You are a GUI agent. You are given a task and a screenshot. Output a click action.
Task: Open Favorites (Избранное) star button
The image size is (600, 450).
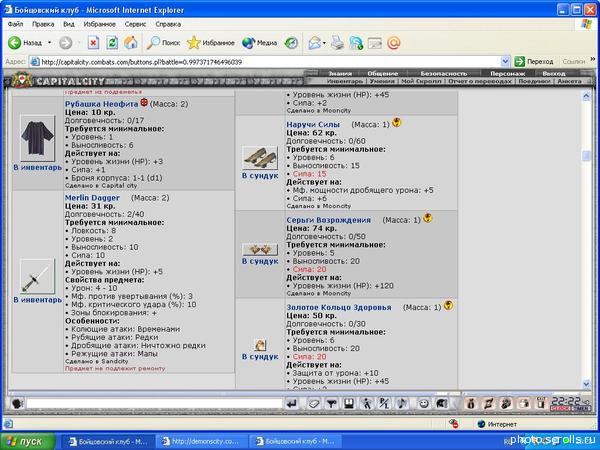point(211,43)
